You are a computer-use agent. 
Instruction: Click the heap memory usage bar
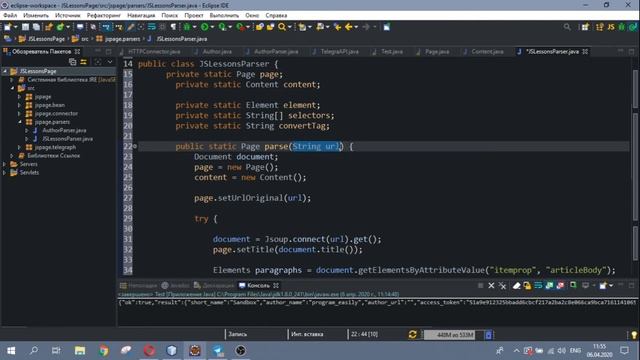coord(453,335)
